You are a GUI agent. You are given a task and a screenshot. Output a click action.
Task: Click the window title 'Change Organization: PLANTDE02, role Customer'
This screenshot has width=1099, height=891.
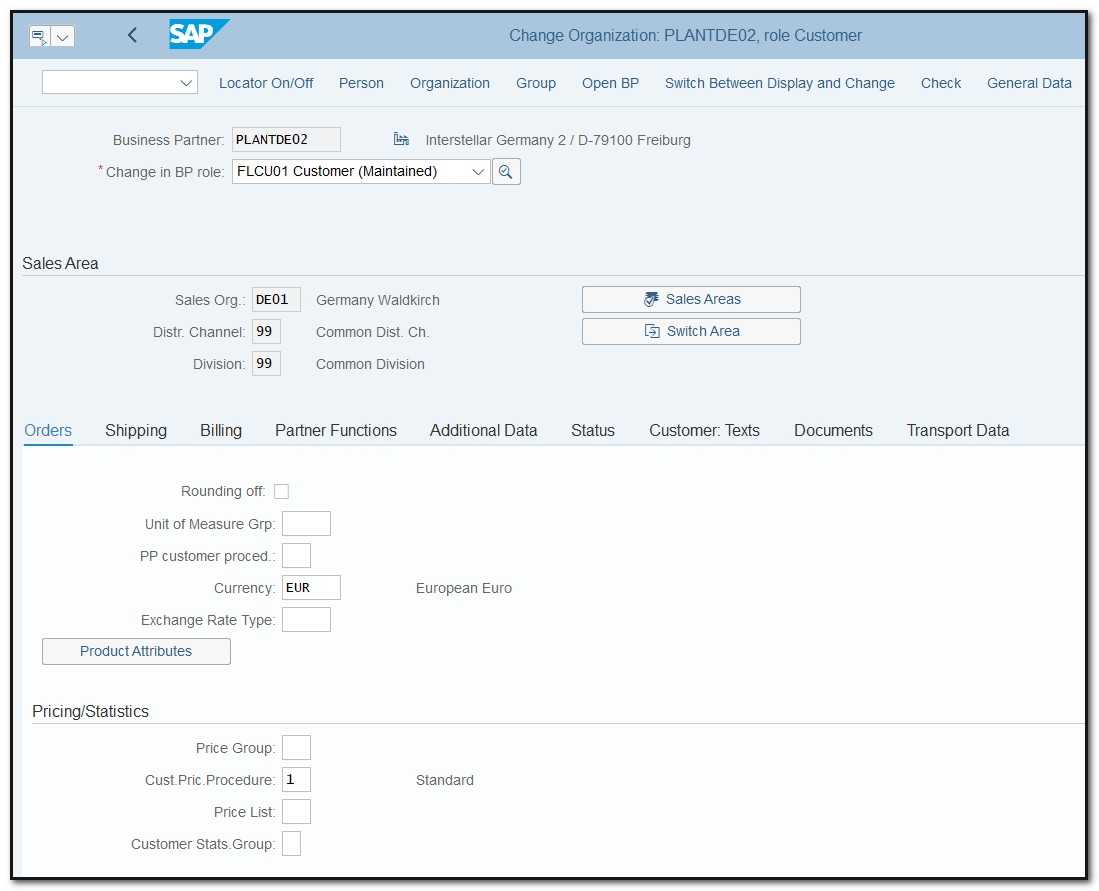685,36
